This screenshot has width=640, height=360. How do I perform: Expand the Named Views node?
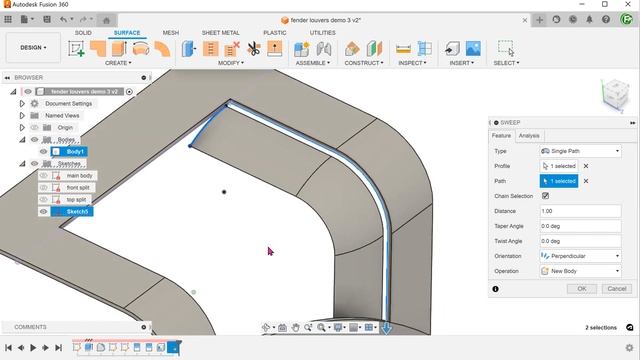point(22,116)
